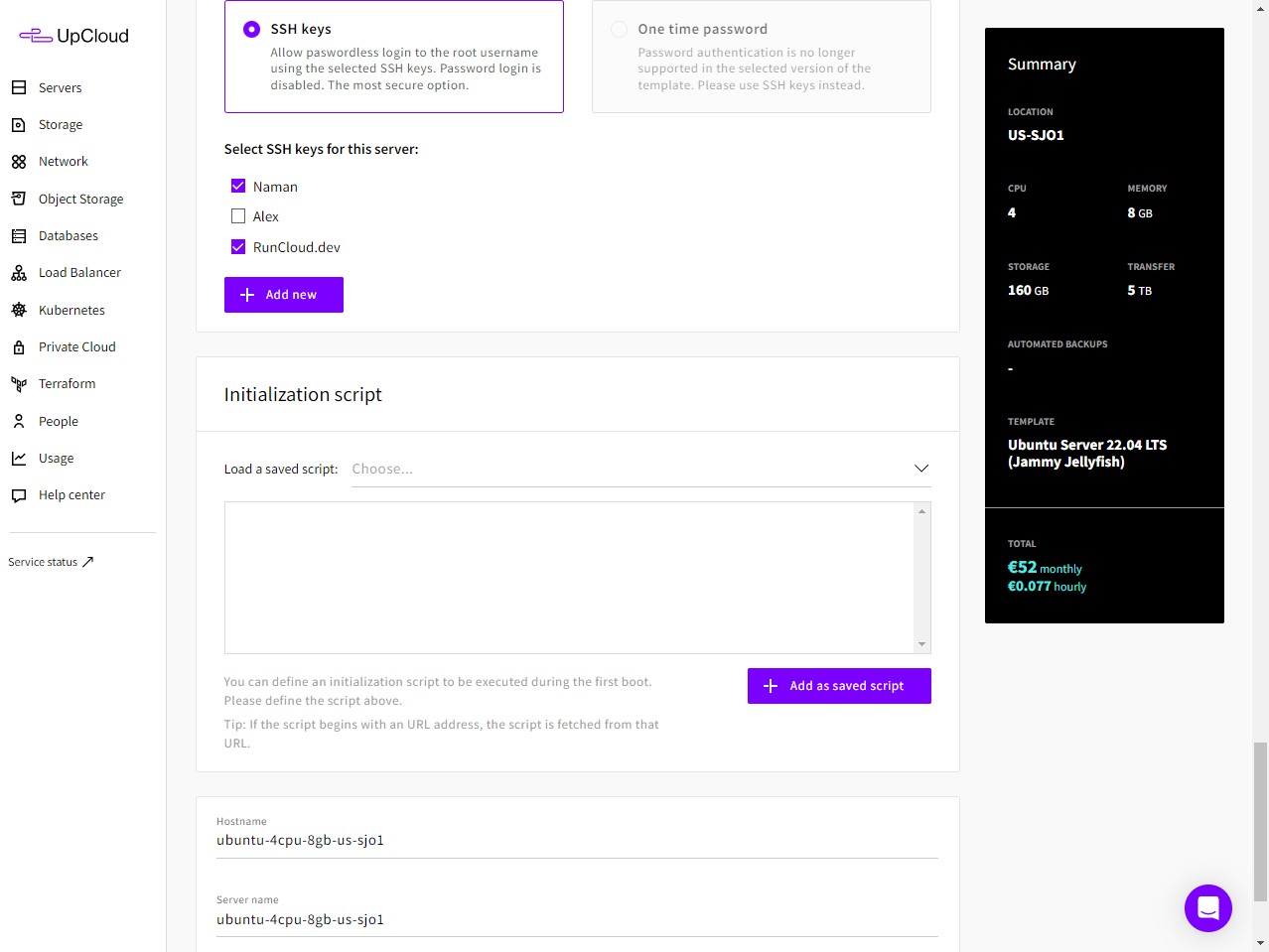
Task: Uncheck the Naman SSH key
Action: (238, 186)
